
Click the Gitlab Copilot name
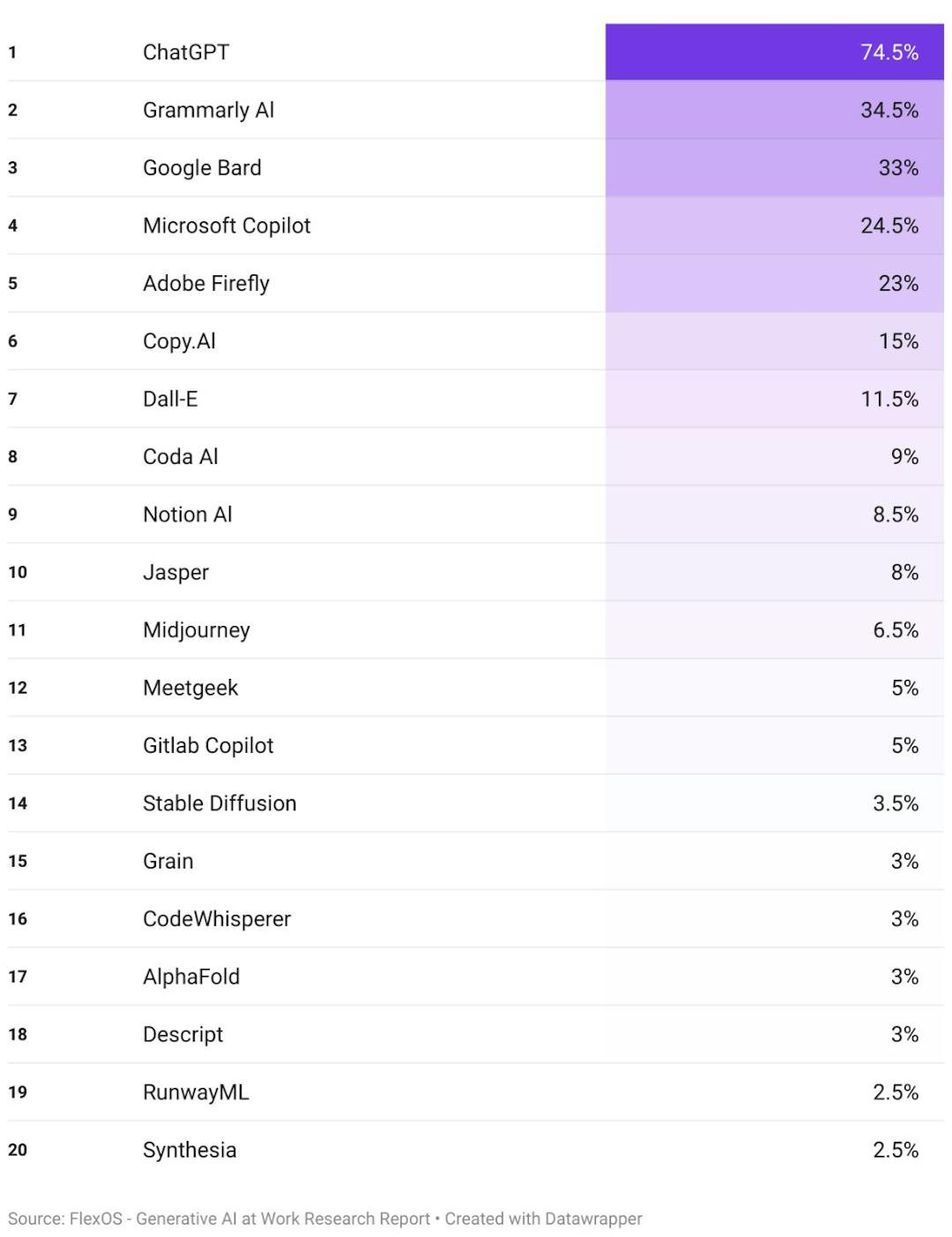[208, 745]
